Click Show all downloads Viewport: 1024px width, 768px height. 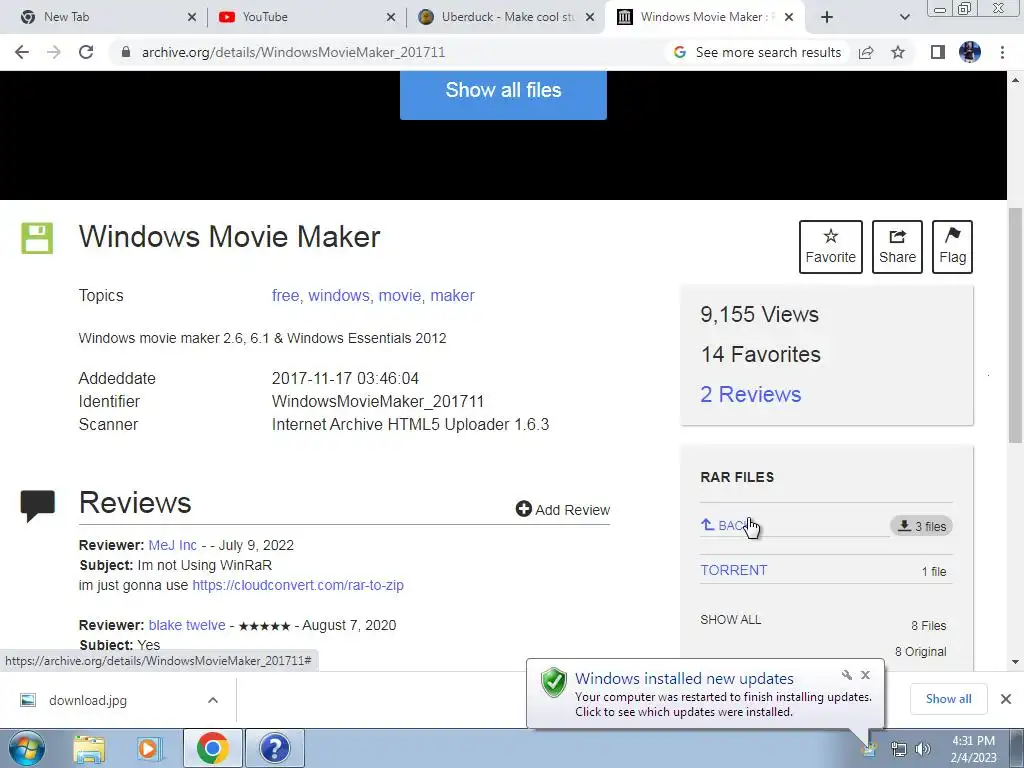pyautogui.click(x=948, y=699)
